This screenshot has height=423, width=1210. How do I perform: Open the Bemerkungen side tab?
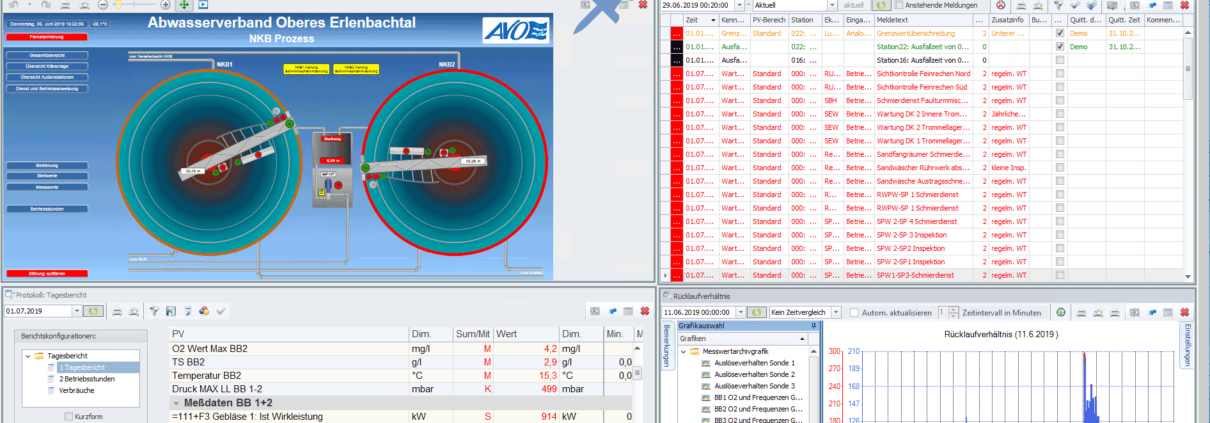point(668,346)
